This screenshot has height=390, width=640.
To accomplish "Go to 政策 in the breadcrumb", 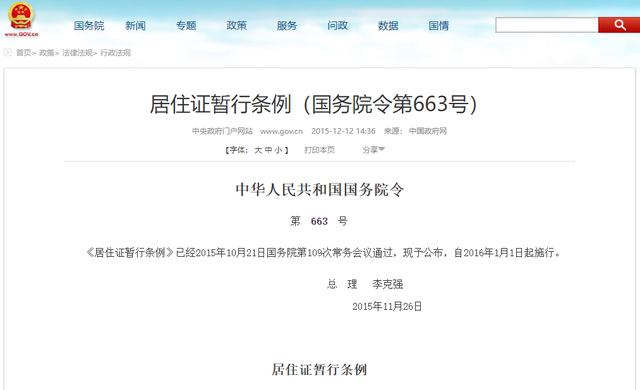I will coord(47,53).
